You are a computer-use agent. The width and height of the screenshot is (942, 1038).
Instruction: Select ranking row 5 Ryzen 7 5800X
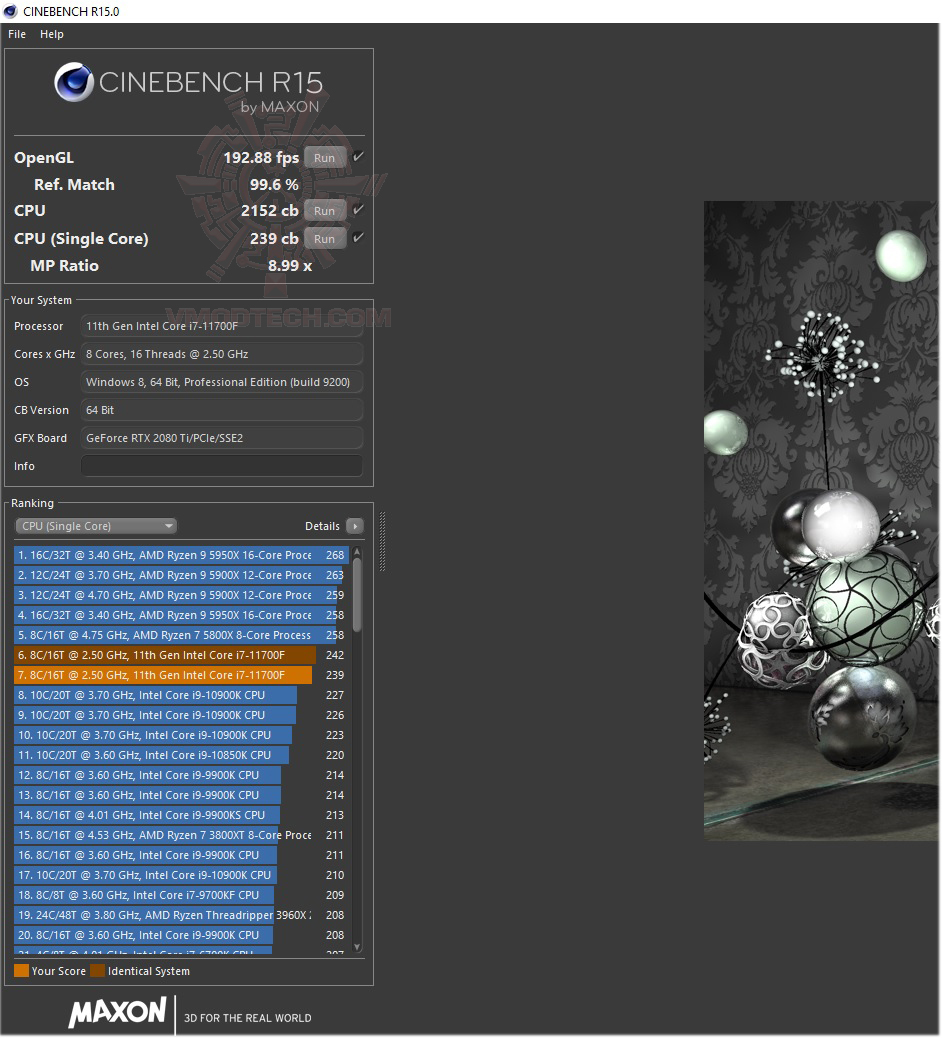click(181, 635)
